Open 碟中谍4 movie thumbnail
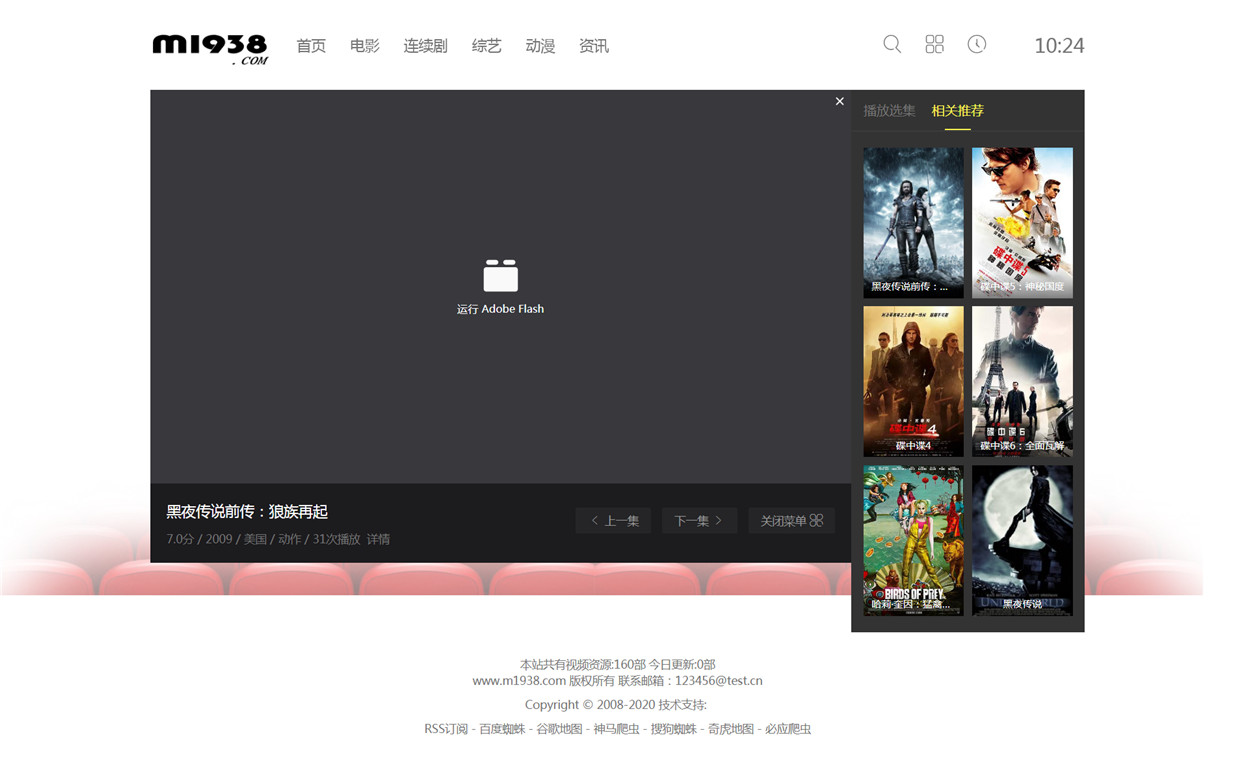1234x777 pixels. 913,381
